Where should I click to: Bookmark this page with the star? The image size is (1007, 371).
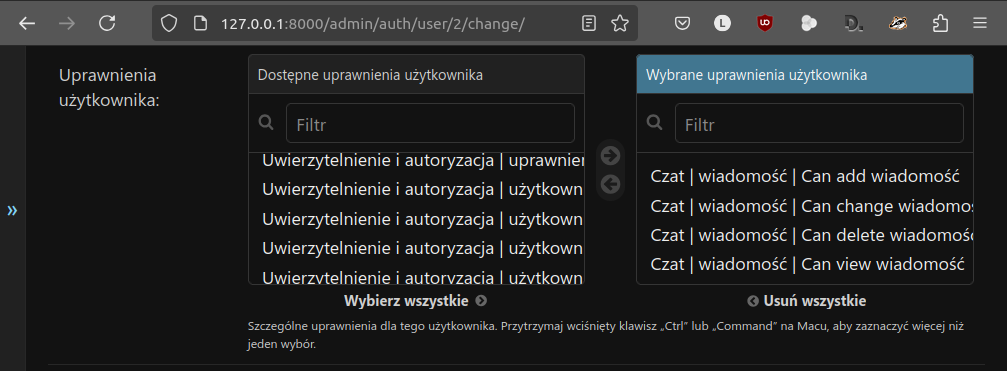coord(620,24)
